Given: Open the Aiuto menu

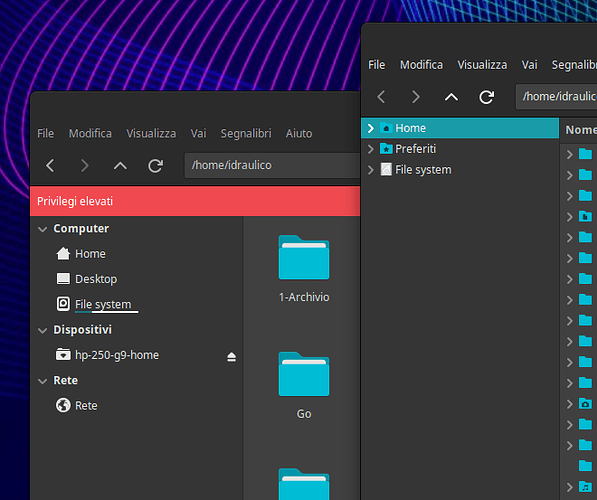Looking at the screenshot, I should pos(299,134).
